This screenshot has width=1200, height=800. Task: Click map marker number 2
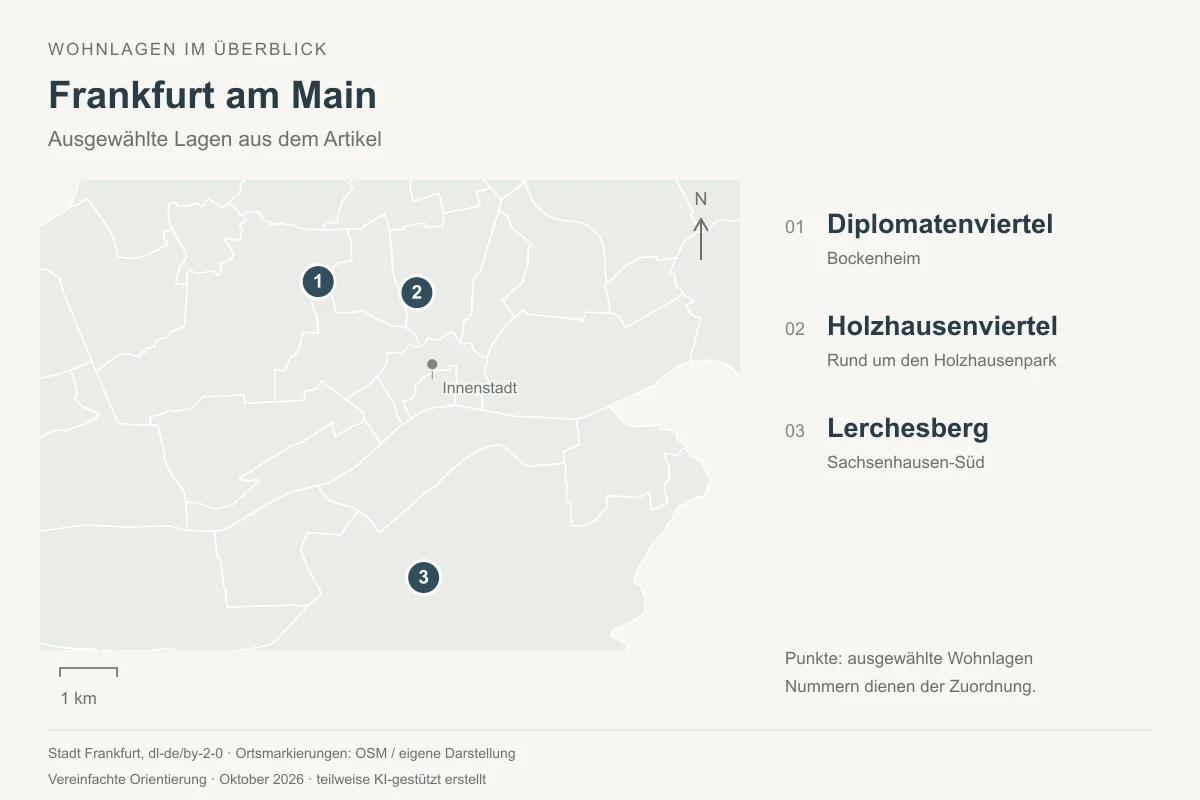tap(417, 293)
